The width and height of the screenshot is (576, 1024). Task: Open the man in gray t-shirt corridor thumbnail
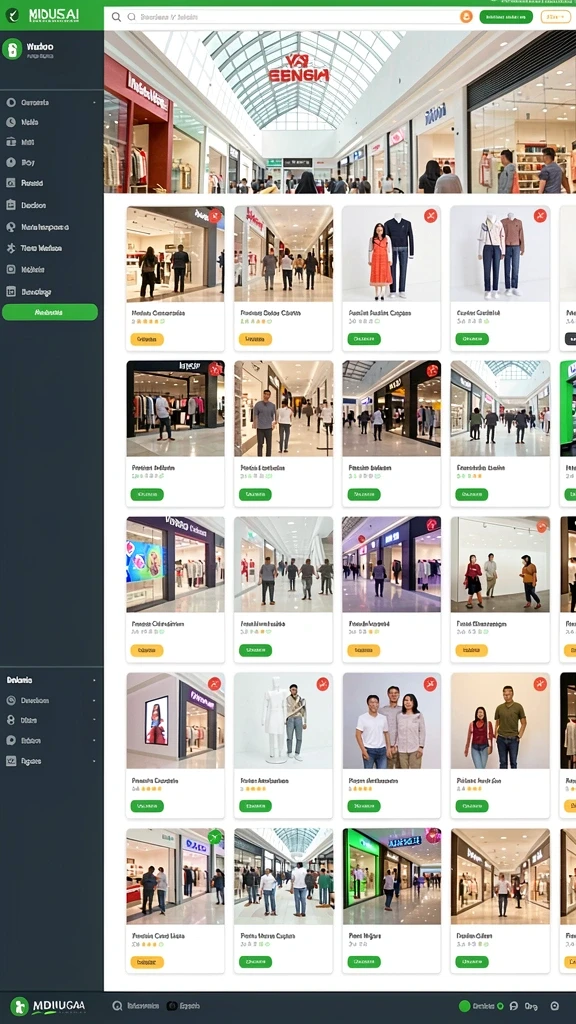(x=283, y=409)
